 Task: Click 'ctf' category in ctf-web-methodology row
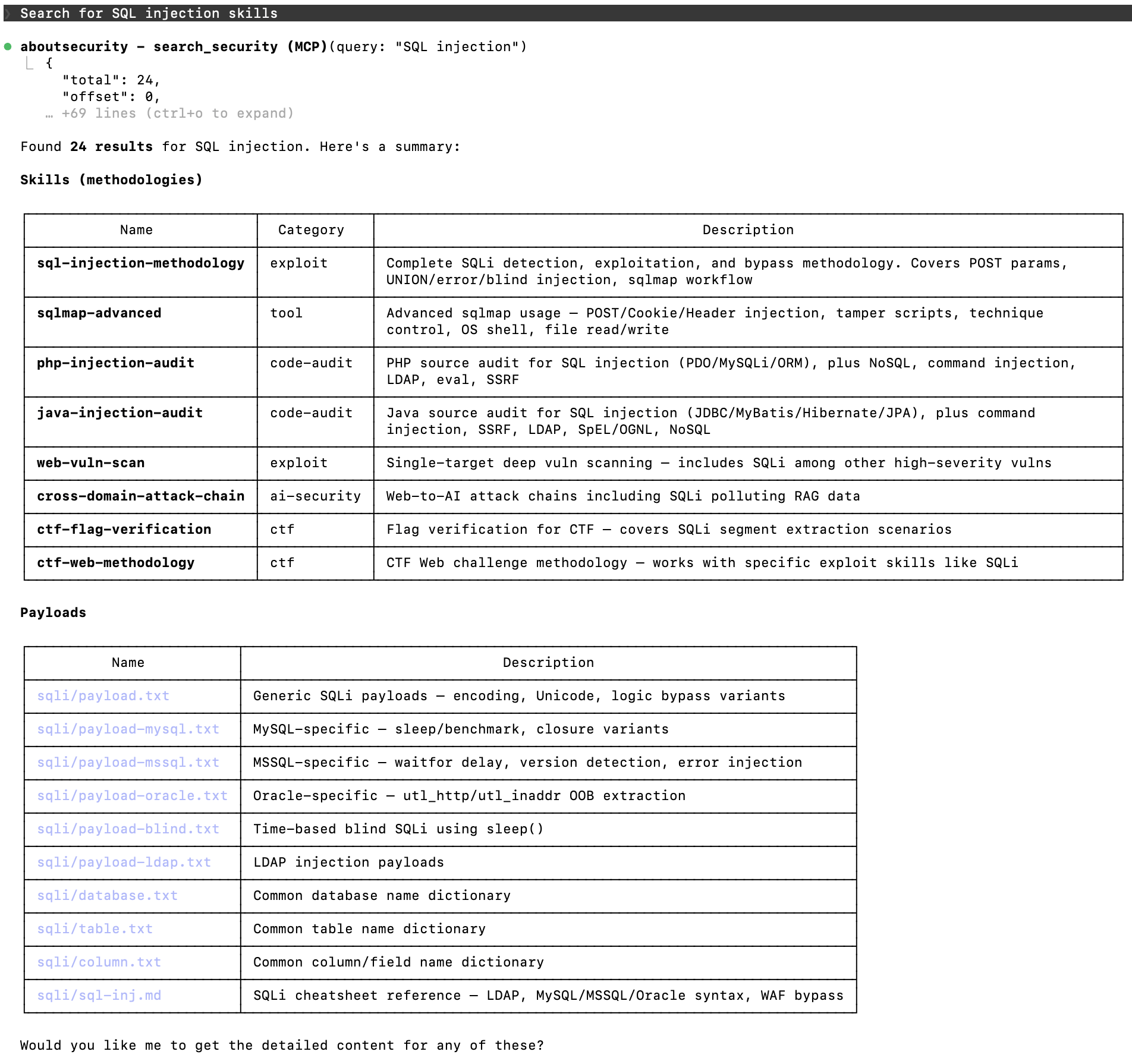coord(282,562)
